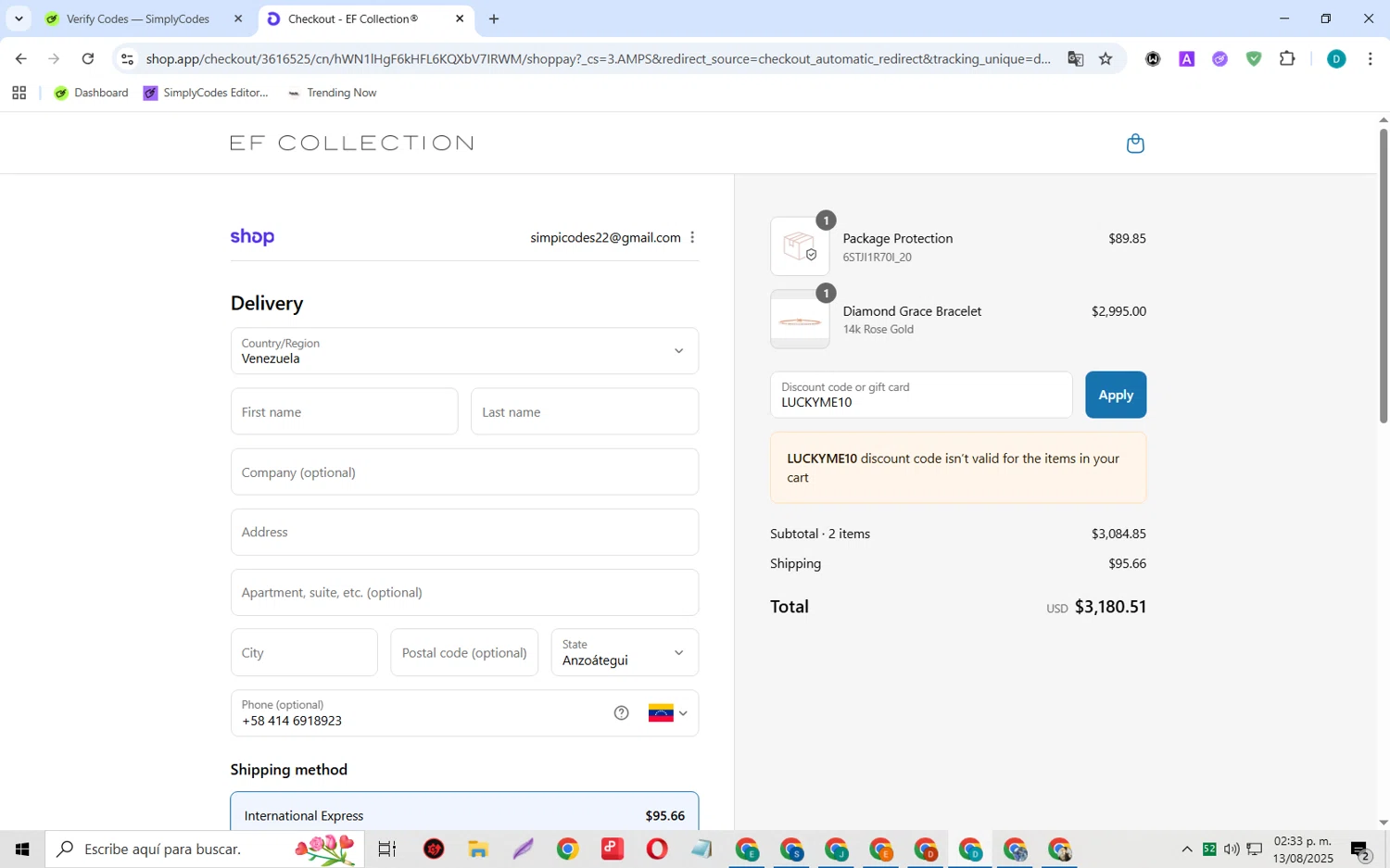Click the Address field
Image resolution: width=1390 pixels, height=868 pixels.
(464, 533)
